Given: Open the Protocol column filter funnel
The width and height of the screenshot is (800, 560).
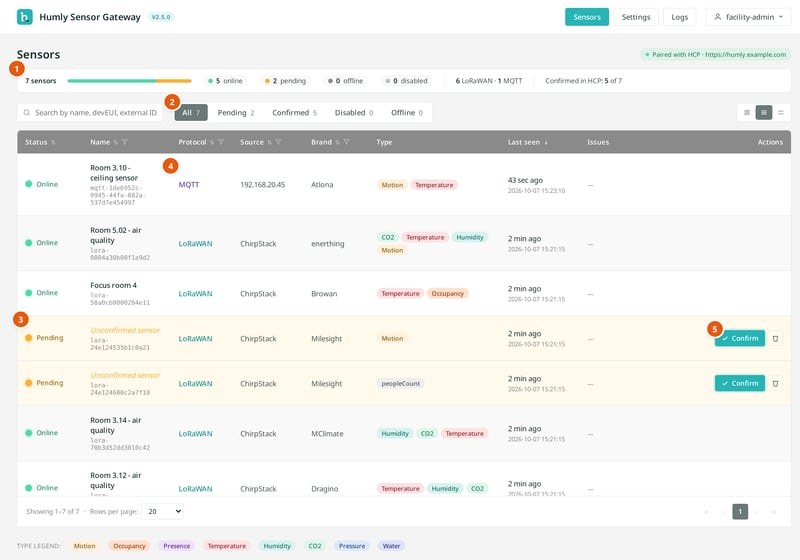Looking at the screenshot, I should pos(220,142).
